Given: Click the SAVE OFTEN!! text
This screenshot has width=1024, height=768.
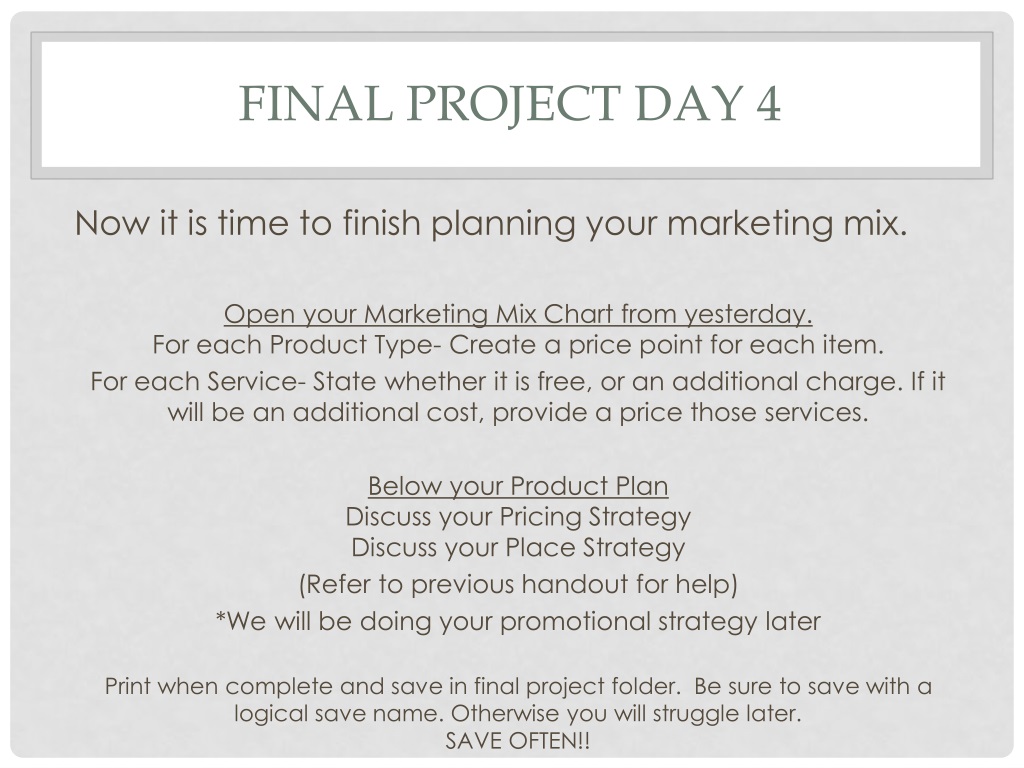Looking at the screenshot, I should (518, 741).
